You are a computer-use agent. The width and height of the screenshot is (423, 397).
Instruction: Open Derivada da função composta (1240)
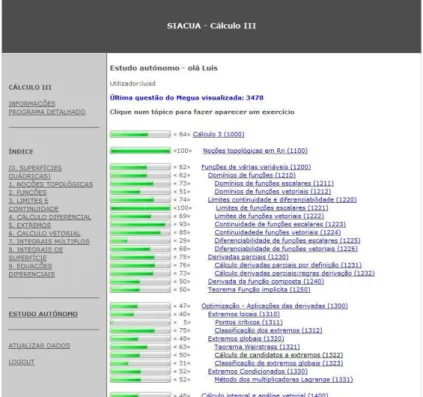pyautogui.click(x=266, y=281)
